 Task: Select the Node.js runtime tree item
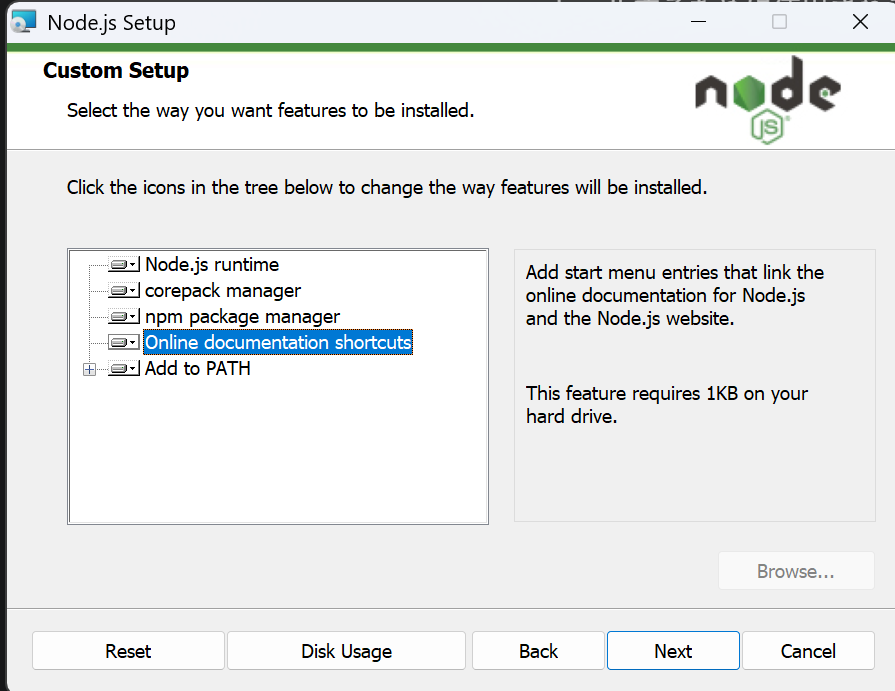pos(212,265)
